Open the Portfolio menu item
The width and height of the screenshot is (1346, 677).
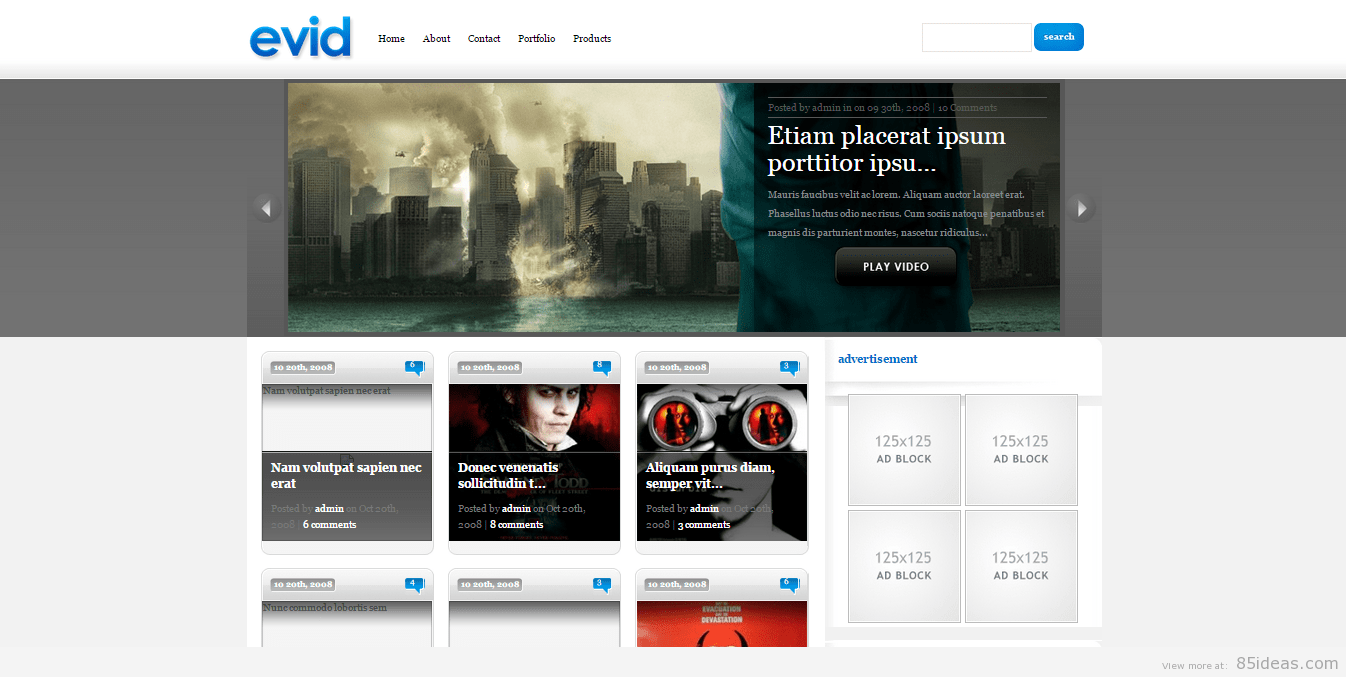tap(536, 39)
